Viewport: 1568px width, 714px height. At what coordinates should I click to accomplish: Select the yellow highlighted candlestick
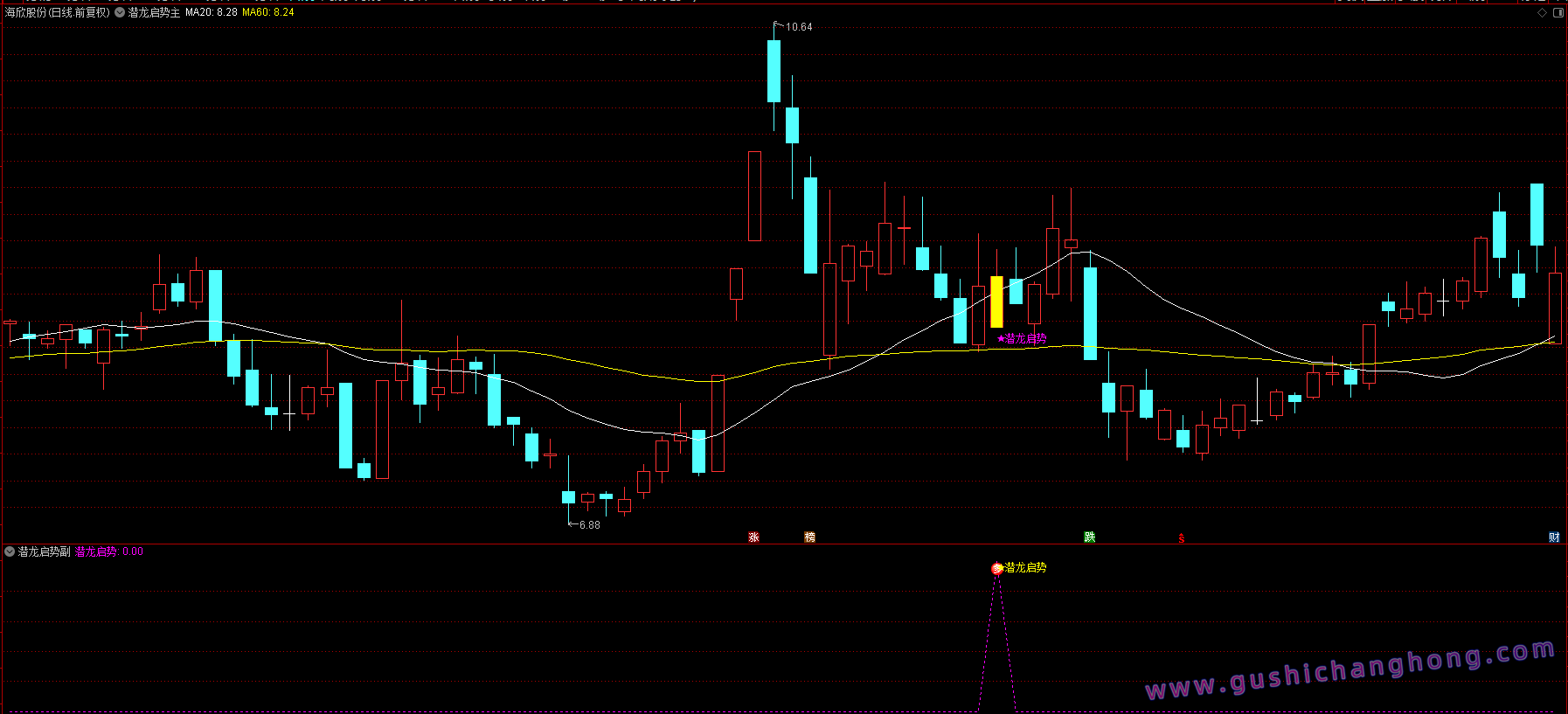pos(996,302)
